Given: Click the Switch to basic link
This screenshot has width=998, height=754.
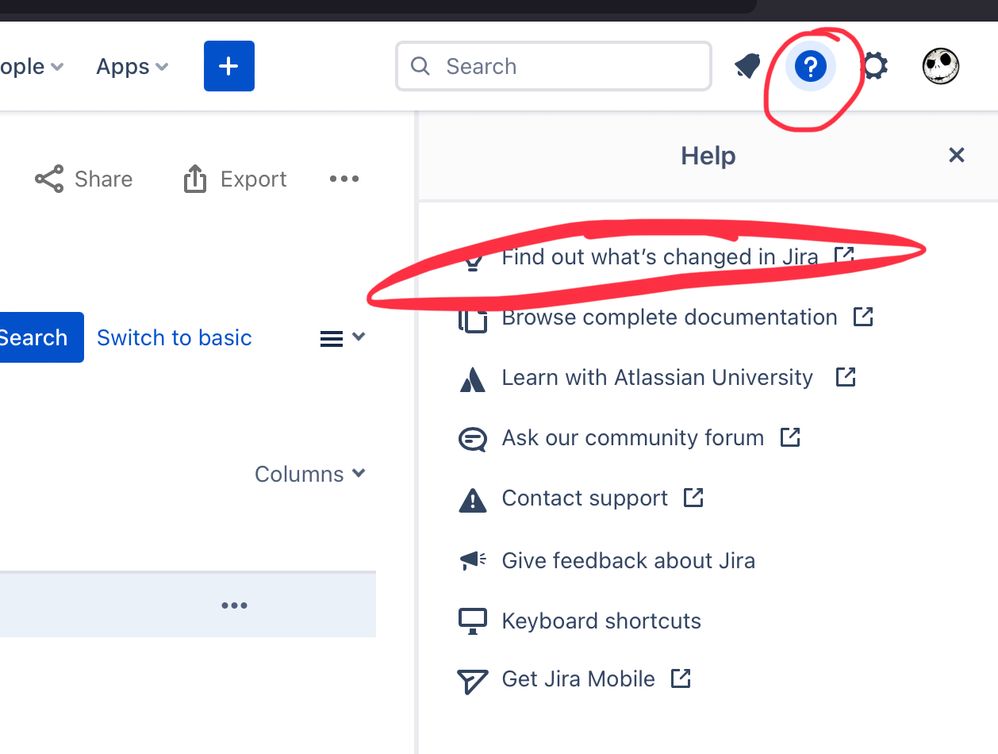Looking at the screenshot, I should point(174,337).
